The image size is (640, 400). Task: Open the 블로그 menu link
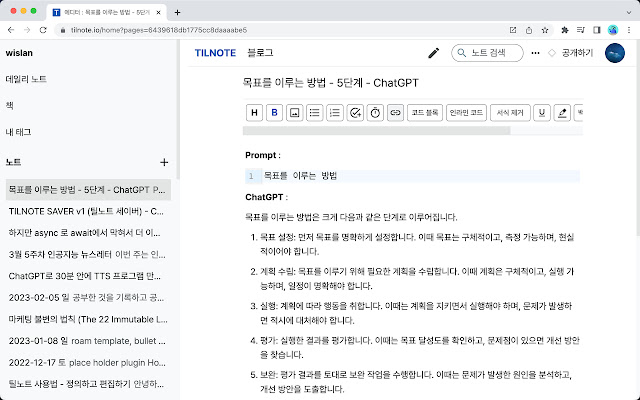click(260, 53)
